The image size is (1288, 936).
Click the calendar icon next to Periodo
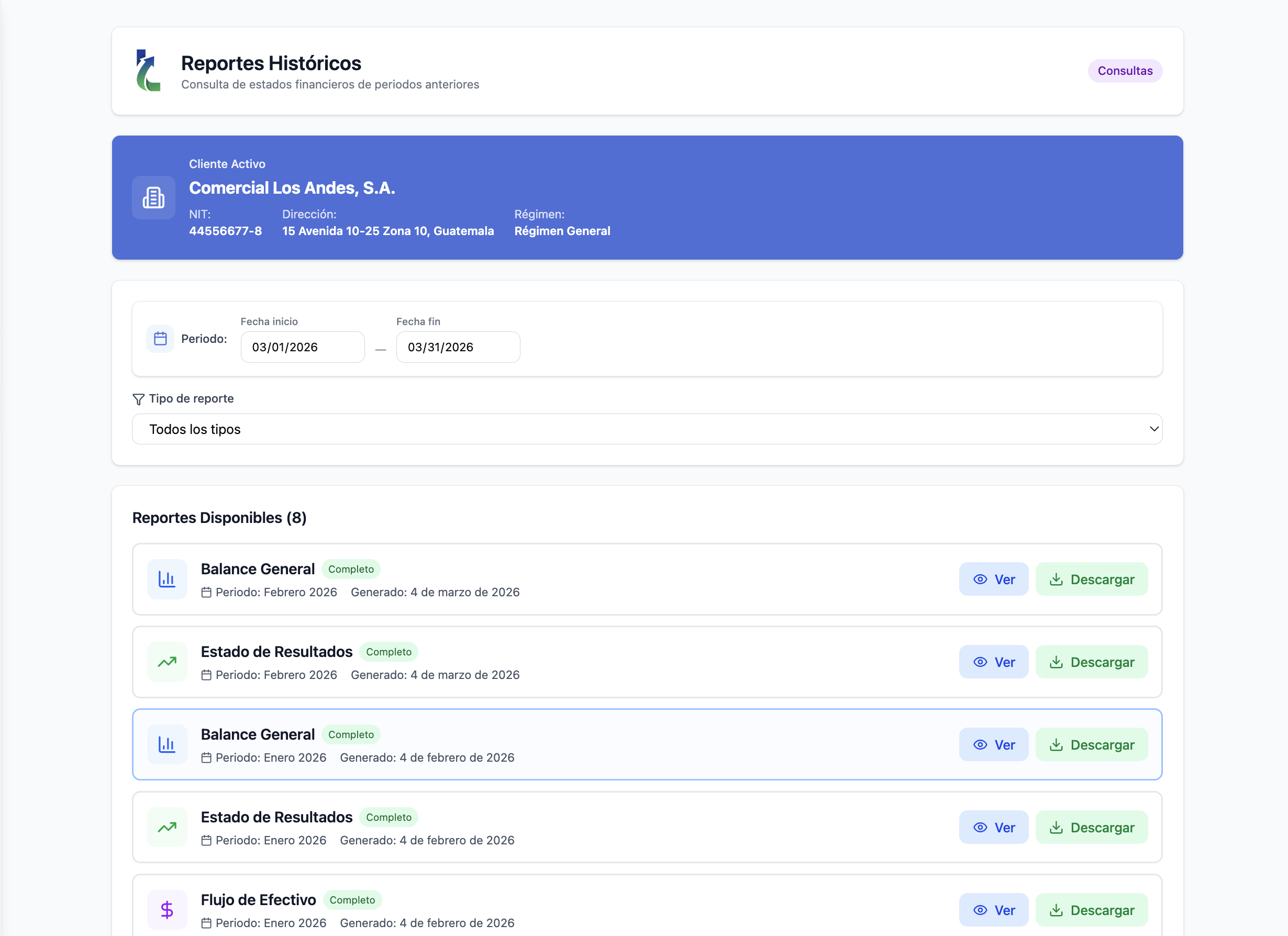pyautogui.click(x=161, y=339)
